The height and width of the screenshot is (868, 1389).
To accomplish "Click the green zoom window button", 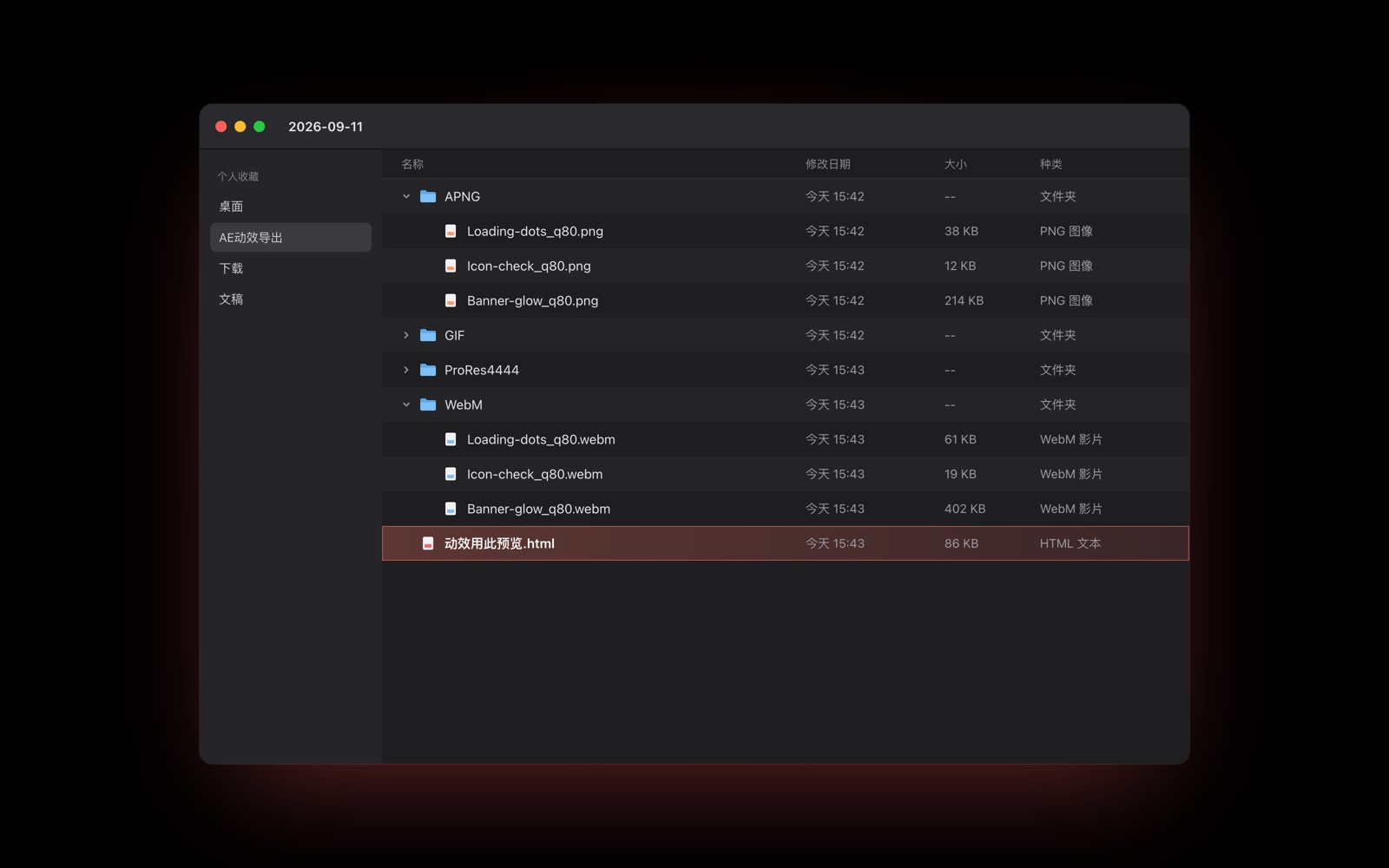I will point(259,127).
